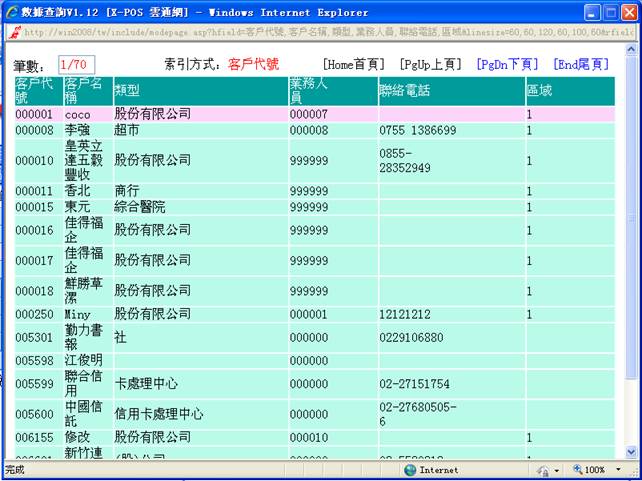This screenshot has width=642, height=481.
Task: Click the Internet zone globe icon
Action: 410,470
